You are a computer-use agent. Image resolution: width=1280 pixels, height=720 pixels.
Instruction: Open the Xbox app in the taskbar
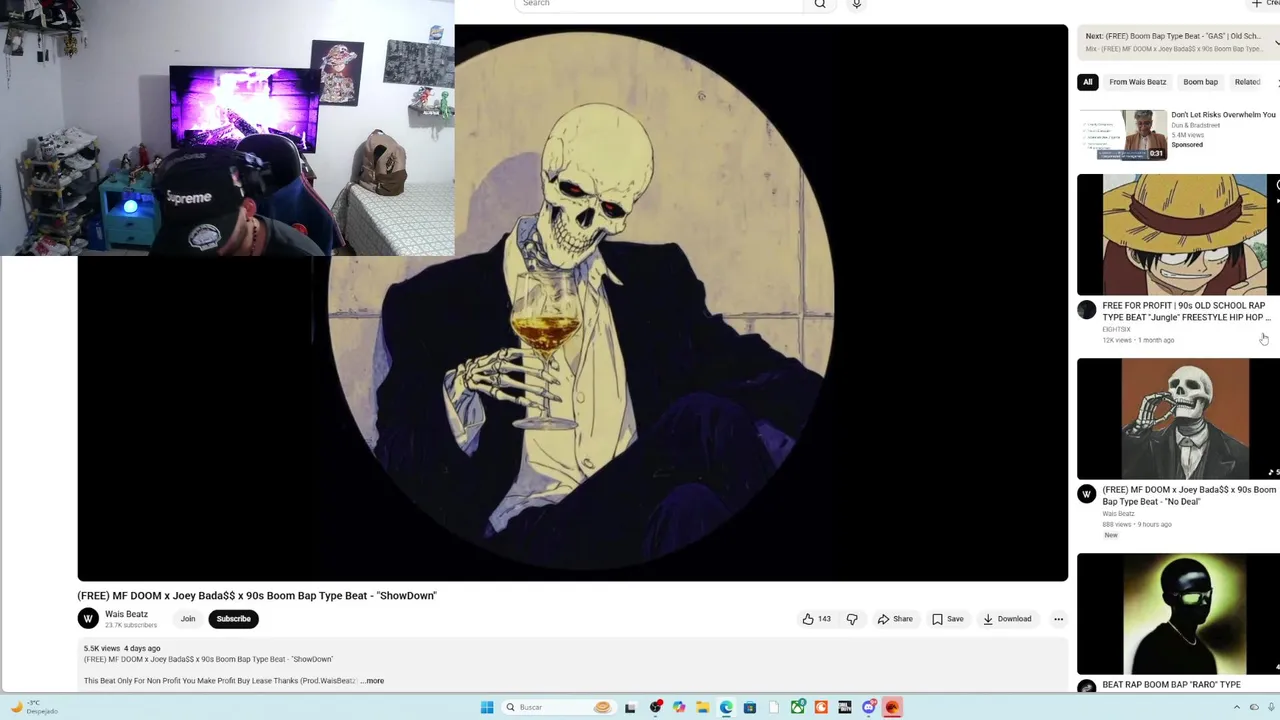798,707
